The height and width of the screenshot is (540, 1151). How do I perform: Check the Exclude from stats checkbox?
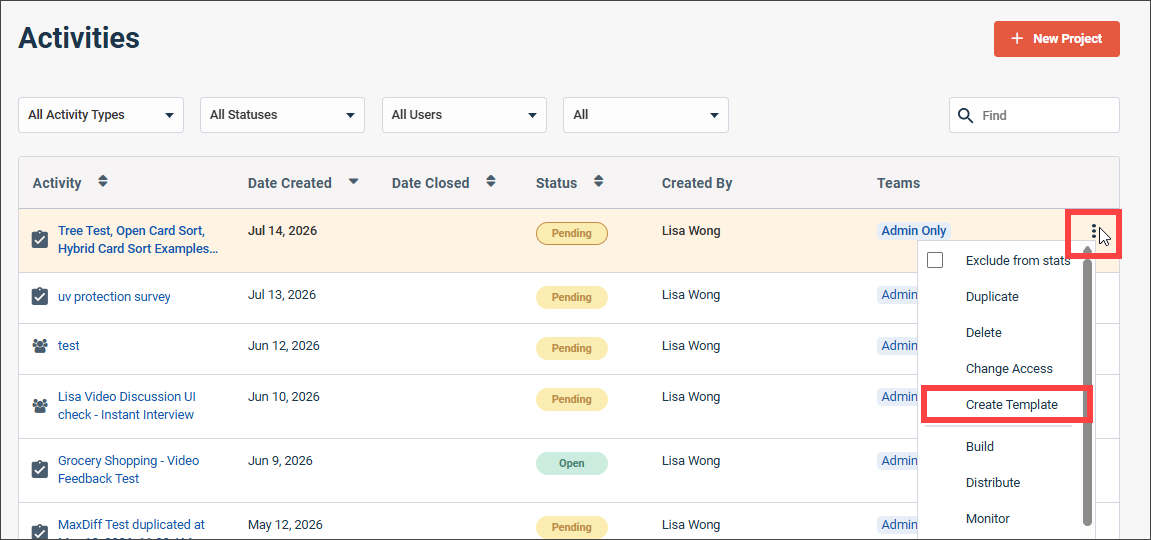pyautogui.click(x=934, y=260)
